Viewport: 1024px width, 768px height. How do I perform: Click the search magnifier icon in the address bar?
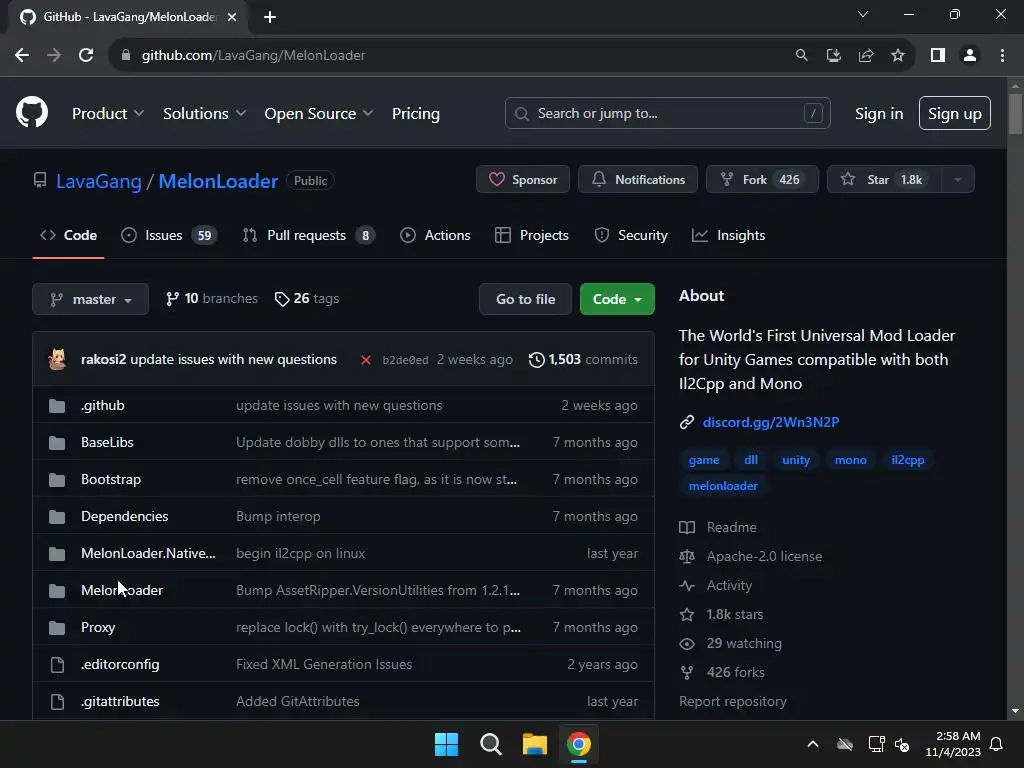[801, 56]
